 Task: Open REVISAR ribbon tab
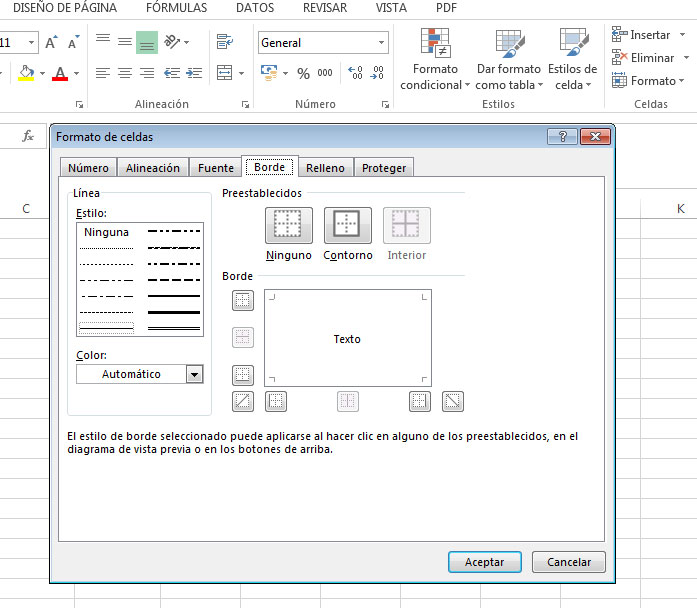click(325, 8)
